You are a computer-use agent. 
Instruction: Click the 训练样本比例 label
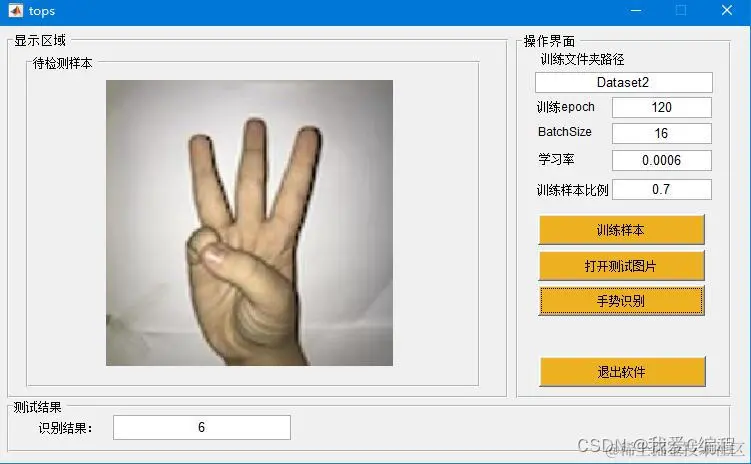pyautogui.click(x=572, y=190)
